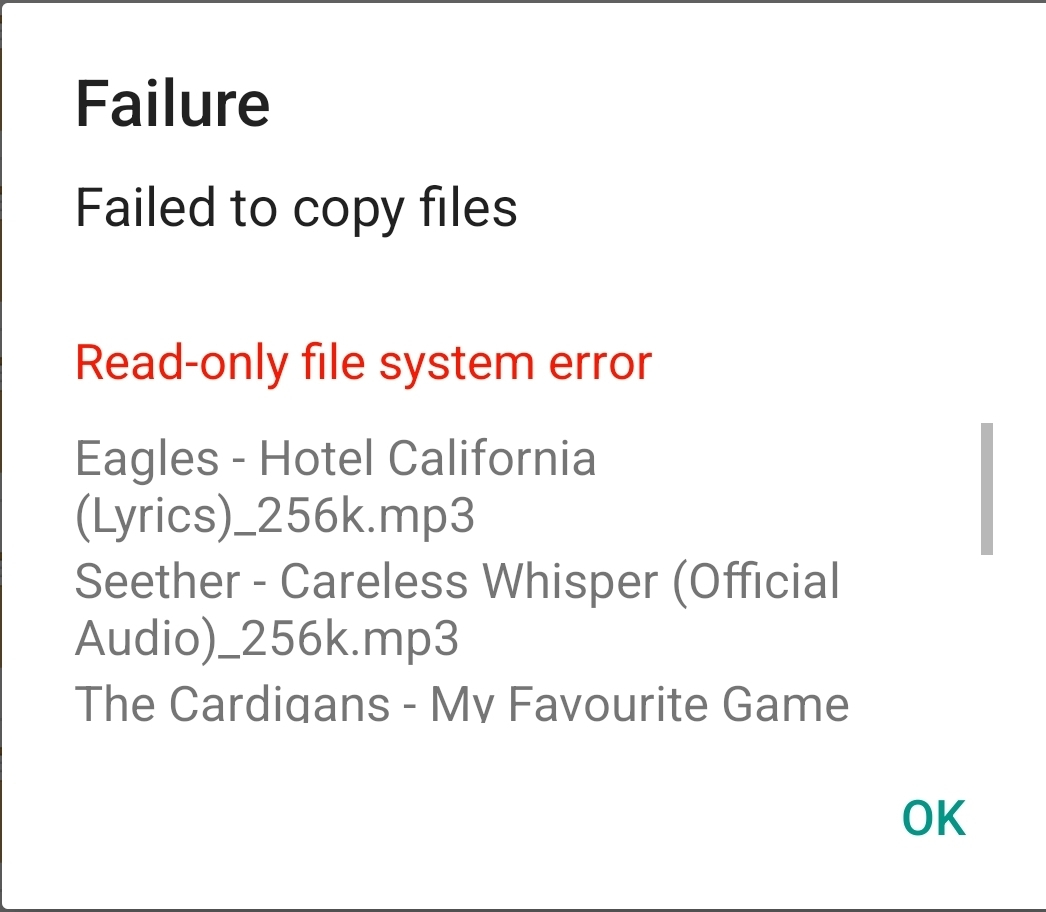This screenshot has width=1046, height=912.
Task: Click the file list scrollbar thumb
Action: (x=987, y=488)
